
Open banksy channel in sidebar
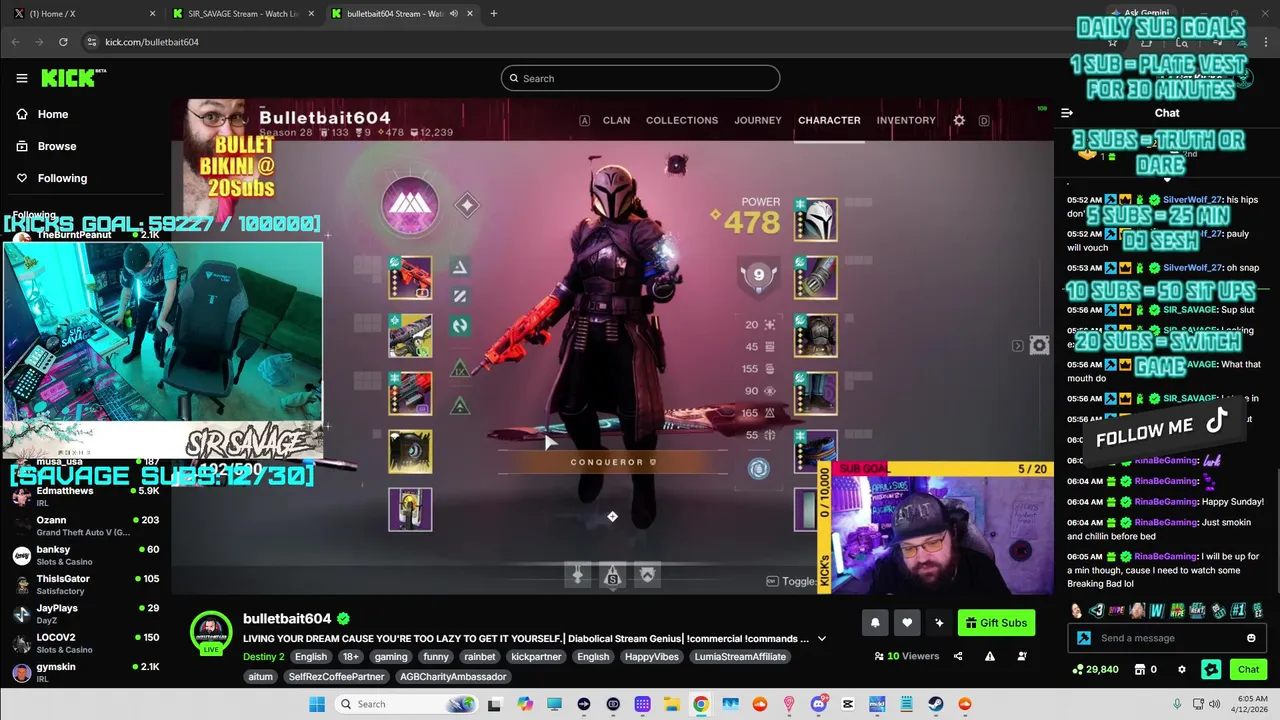coord(86,555)
